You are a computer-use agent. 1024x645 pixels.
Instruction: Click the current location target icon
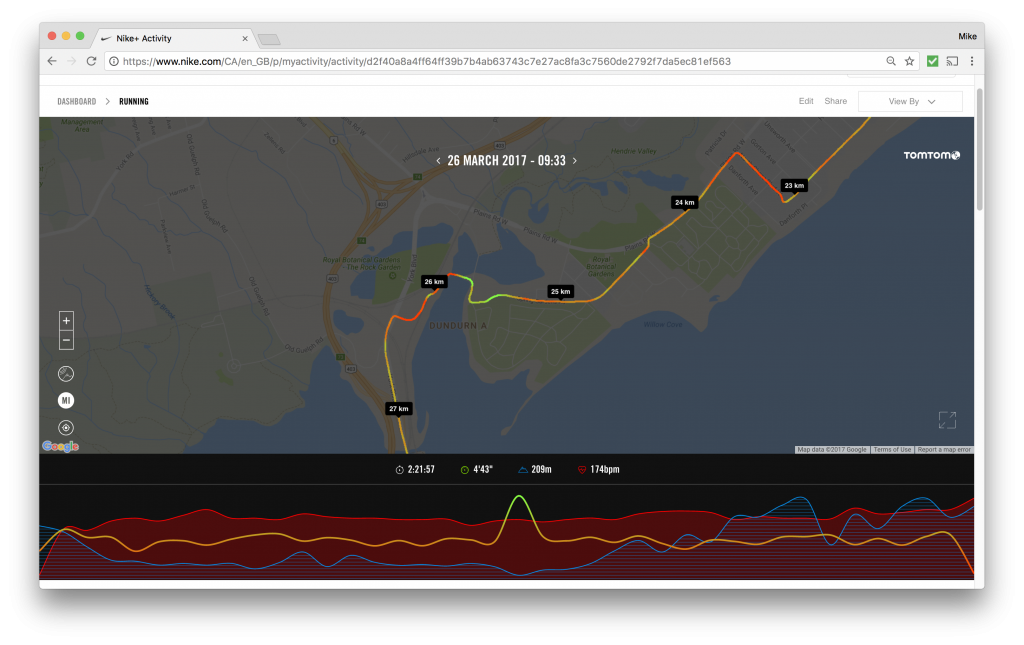pyautogui.click(x=66, y=427)
